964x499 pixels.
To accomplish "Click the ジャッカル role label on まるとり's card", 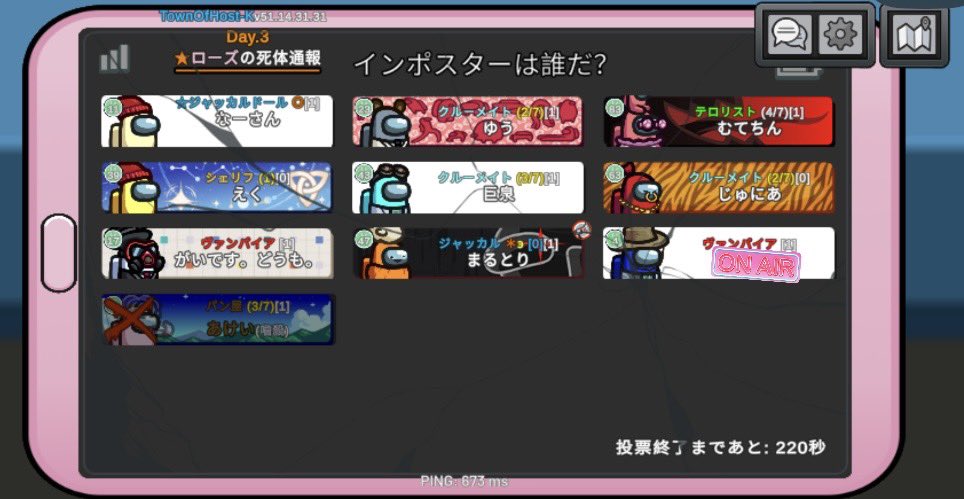I will (x=469, y=243).
